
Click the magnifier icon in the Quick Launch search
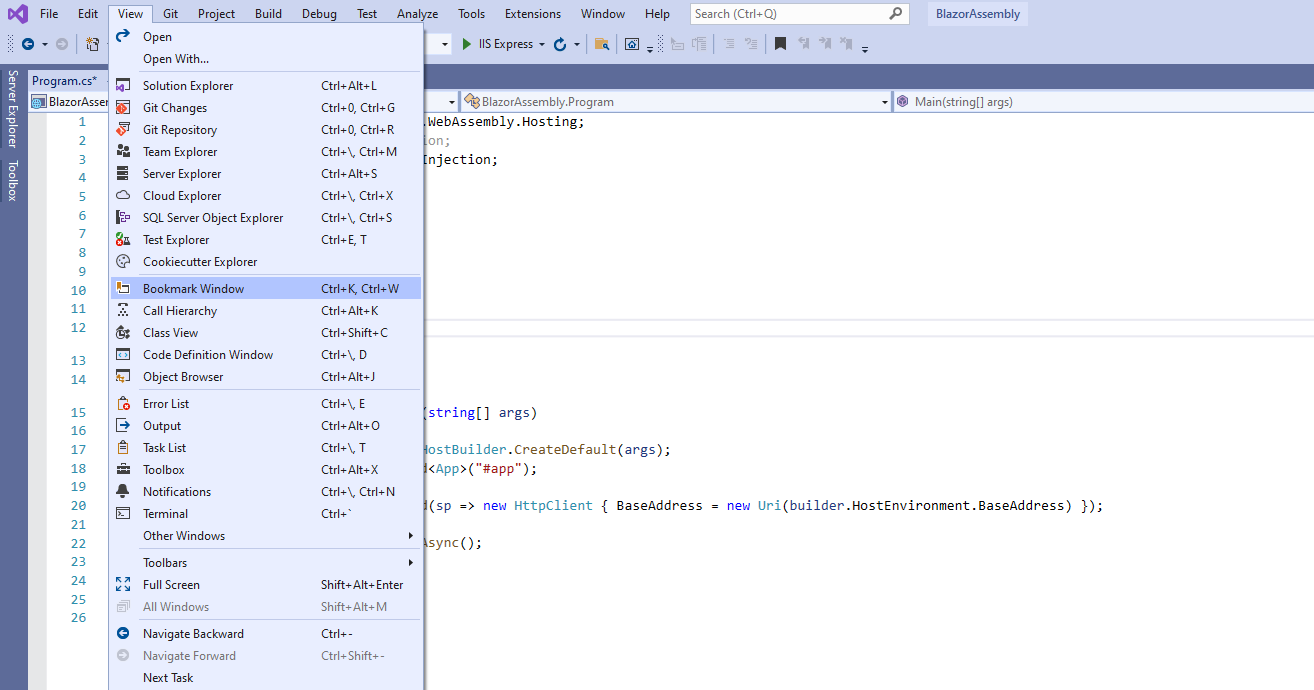tap(895, 13)
